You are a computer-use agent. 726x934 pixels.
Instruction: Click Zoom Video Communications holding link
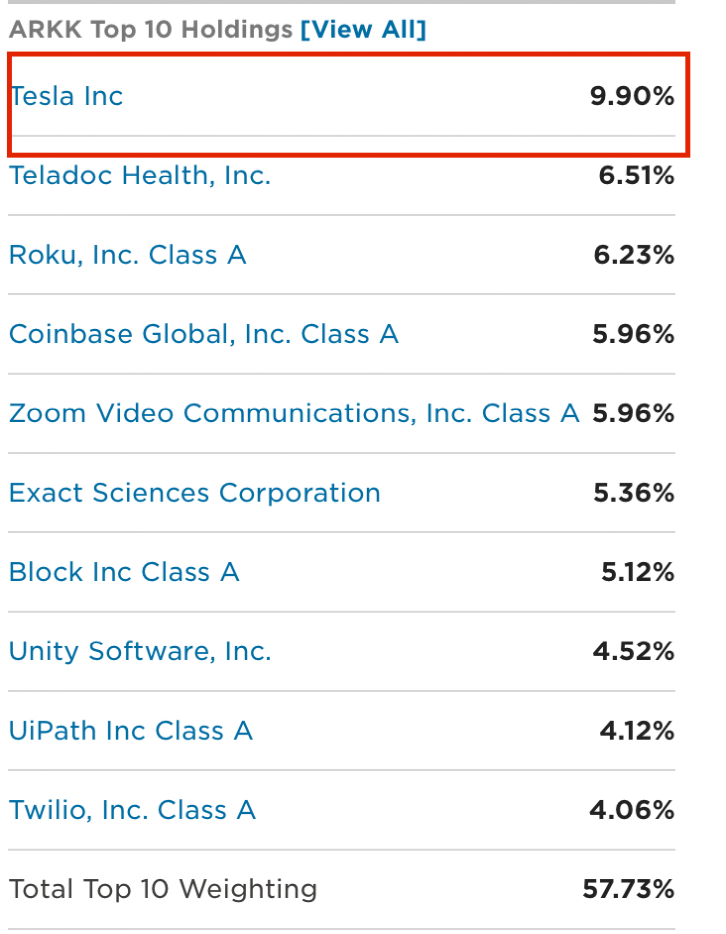(294, 413)
